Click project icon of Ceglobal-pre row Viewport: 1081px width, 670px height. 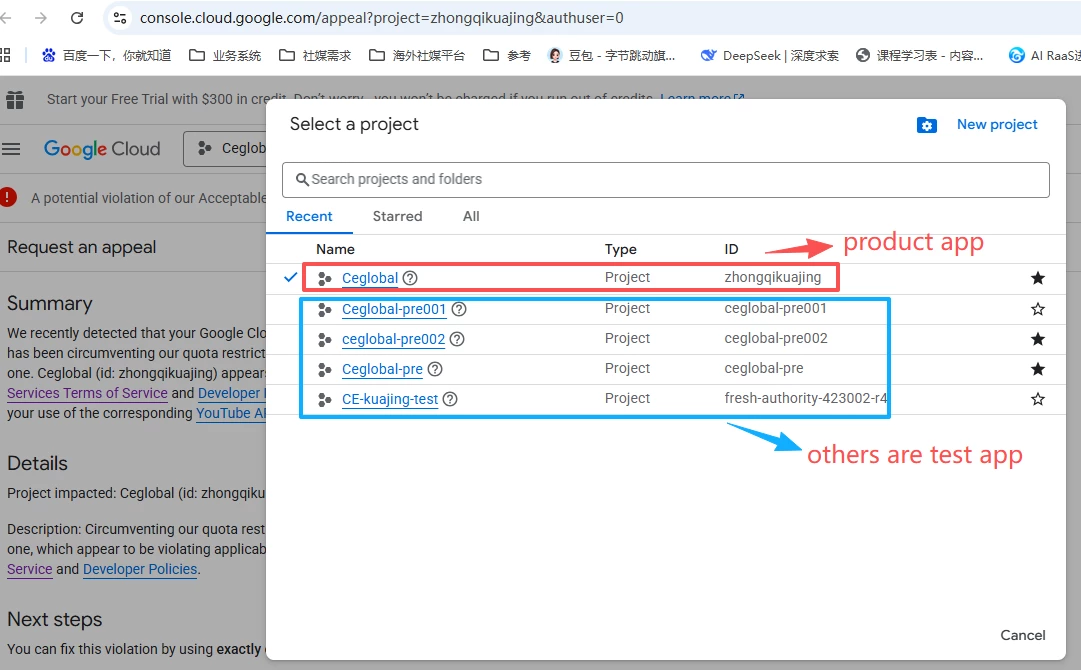click(325, 369)
